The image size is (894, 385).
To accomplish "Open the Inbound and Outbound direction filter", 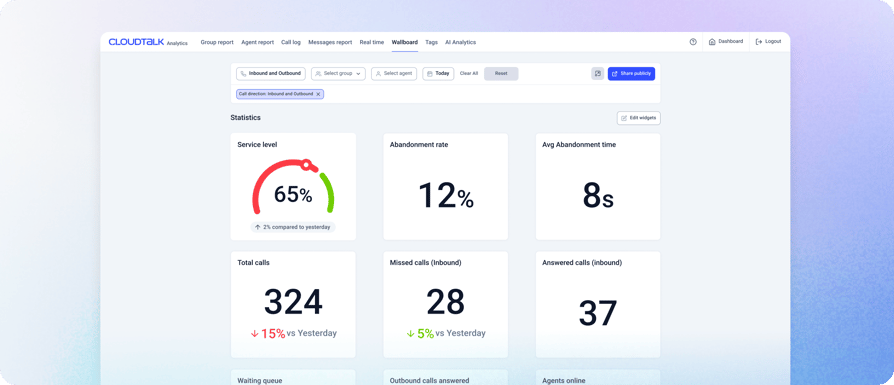I will pos(271,74).
